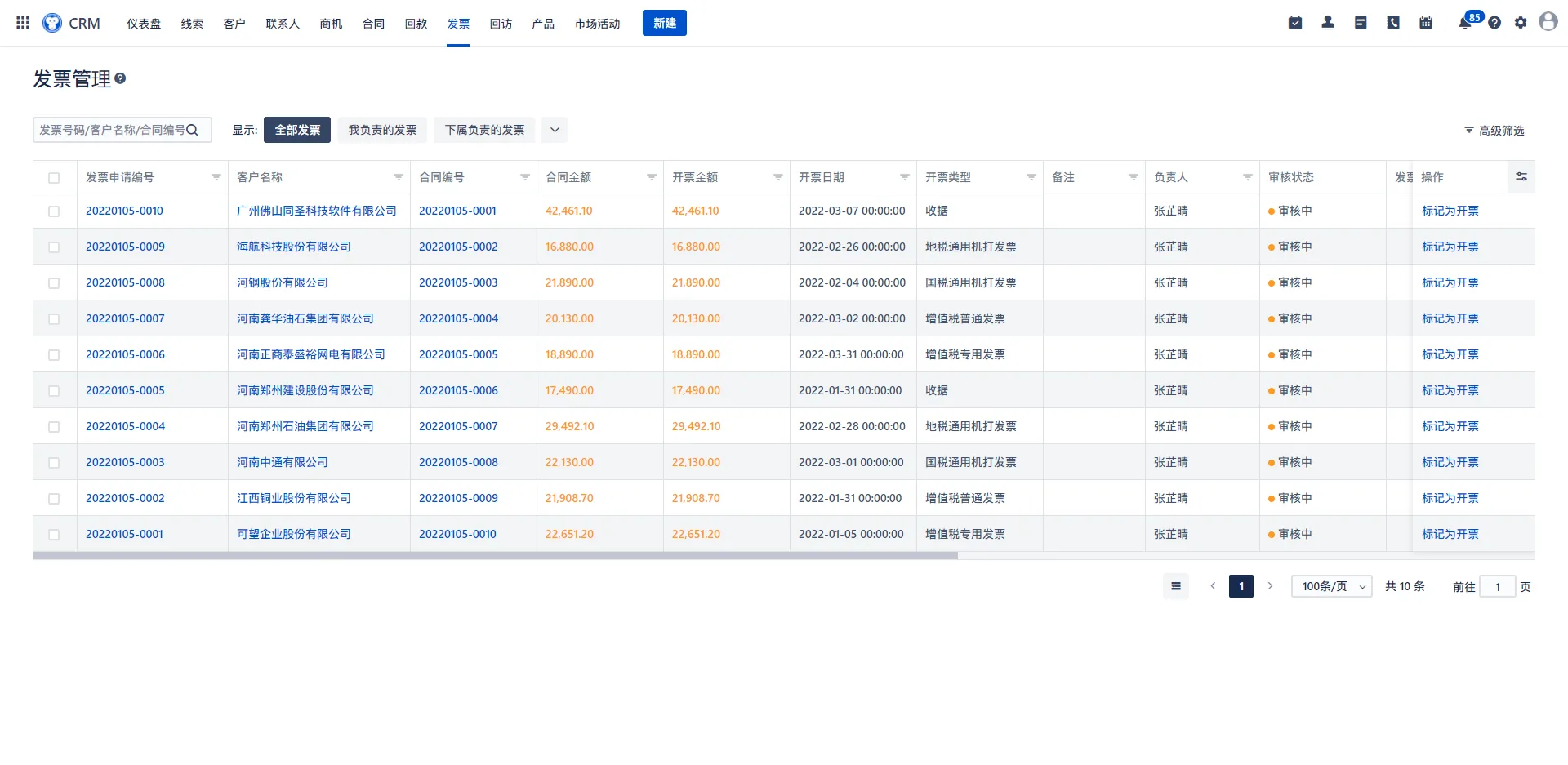Select 下属负责的发票 display filter
1568x765 pixels.
(484, 130)
